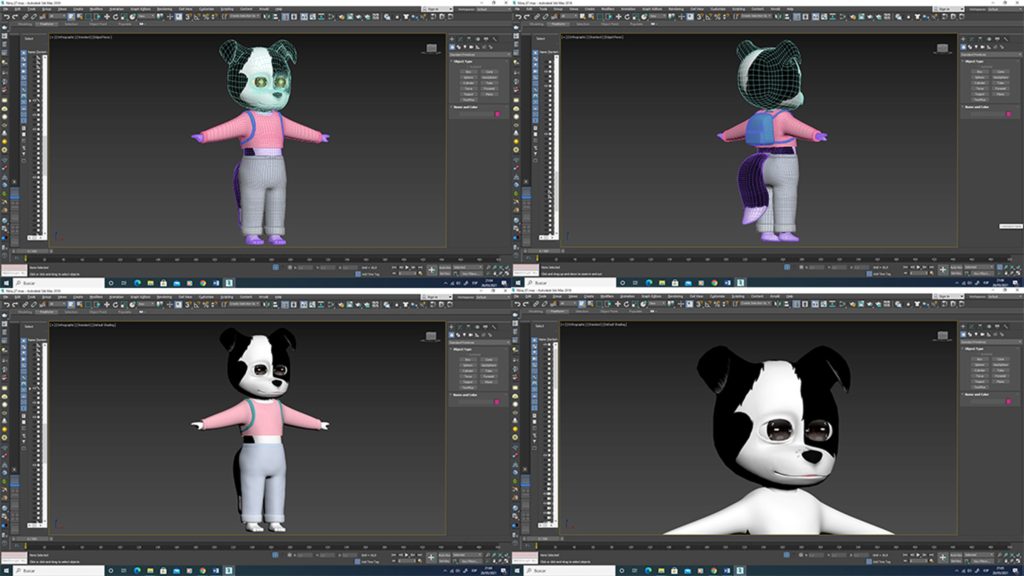The image size is (1024, 576).
Task: Click the Box button in the front wireframe window
Action: pos(468,71)
